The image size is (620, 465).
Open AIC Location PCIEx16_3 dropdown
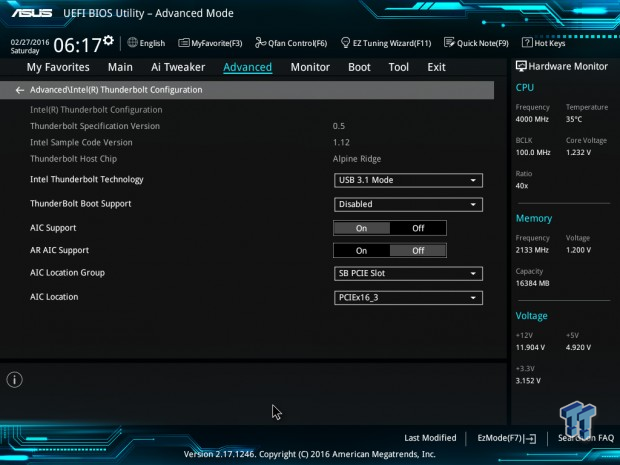[408, 298]
